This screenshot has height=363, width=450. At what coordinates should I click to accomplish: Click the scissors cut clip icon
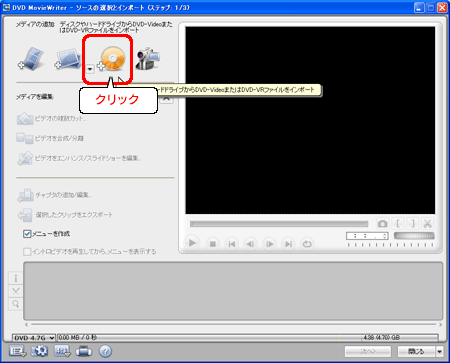click(427, 223)
